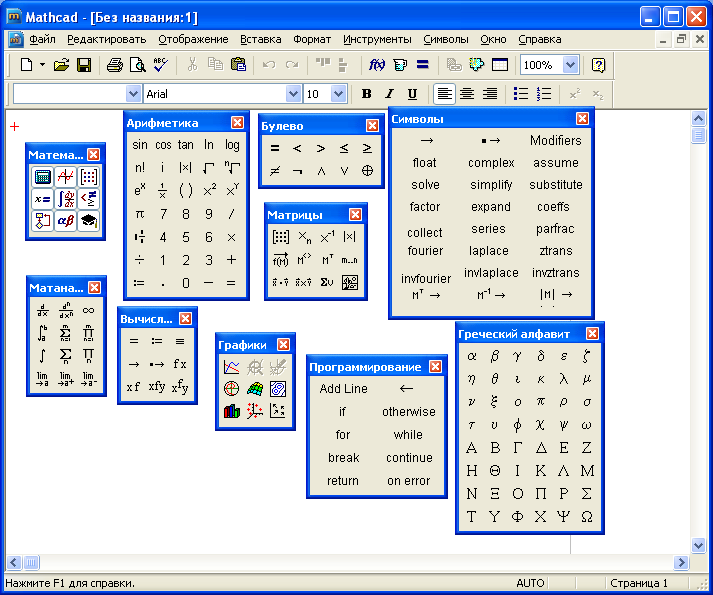
Task: Insert polar plot from Graphs palette
Action: tap(232, 389)
